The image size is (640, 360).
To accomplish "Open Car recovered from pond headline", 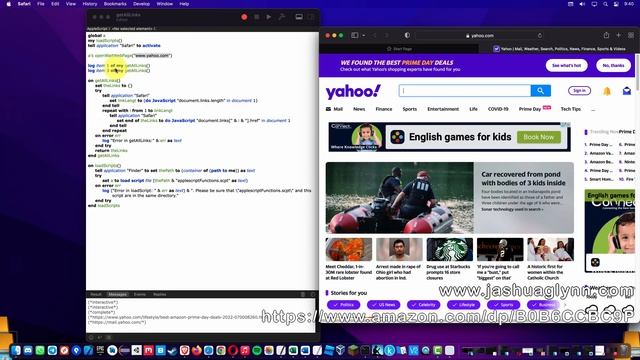I will pyautogui.click(x=523, y=178).
